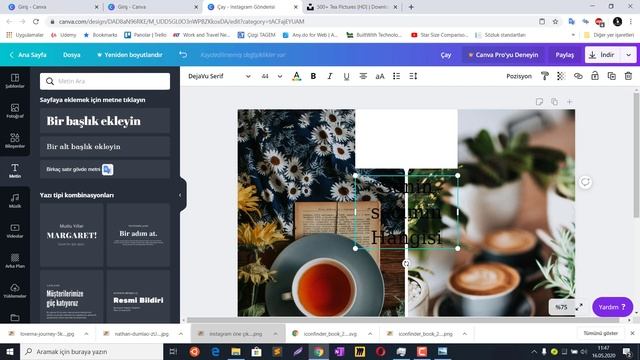Screen dimensions: 640x360
Task: Click Tümünü göster downloads link
Action: [x=600, y=333]
